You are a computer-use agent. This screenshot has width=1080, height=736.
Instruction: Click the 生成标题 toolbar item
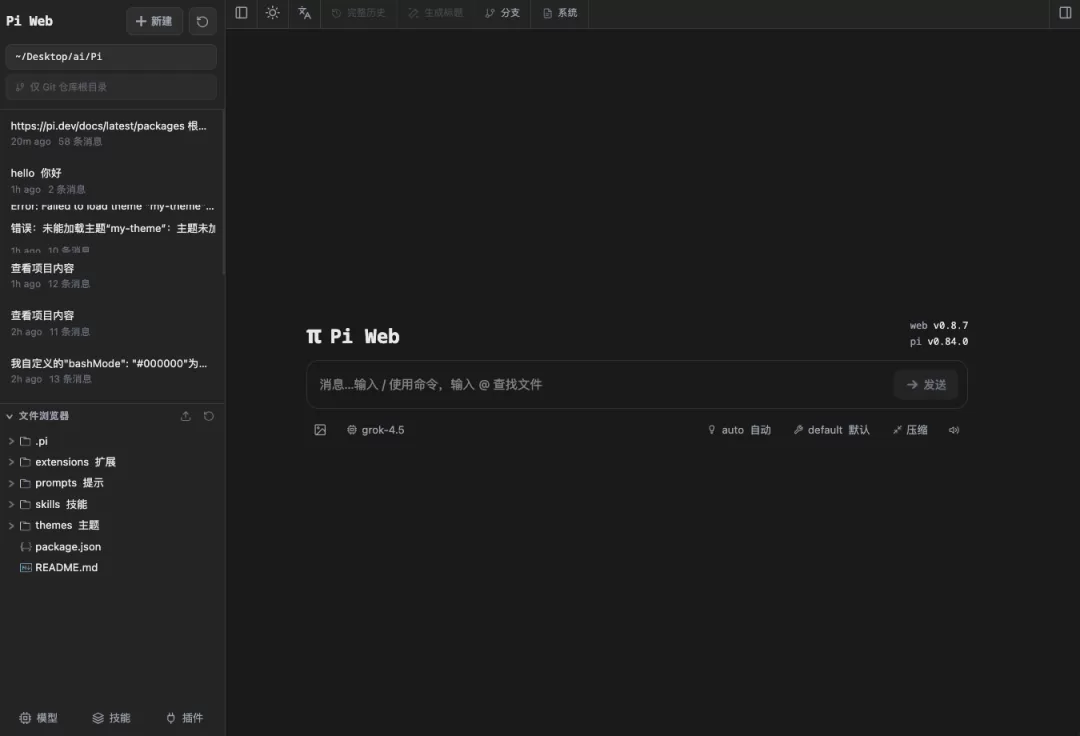tap(436, 13)
